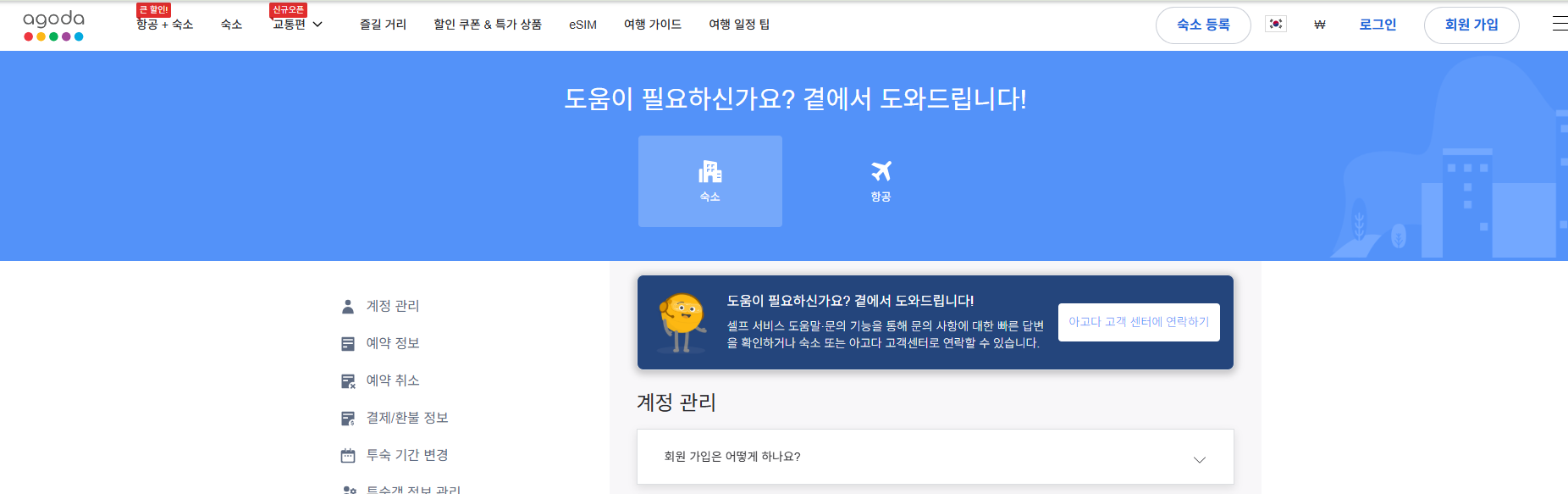
Task: Go to 즐길 거리 menu item
Action: (x=383, y=25)
